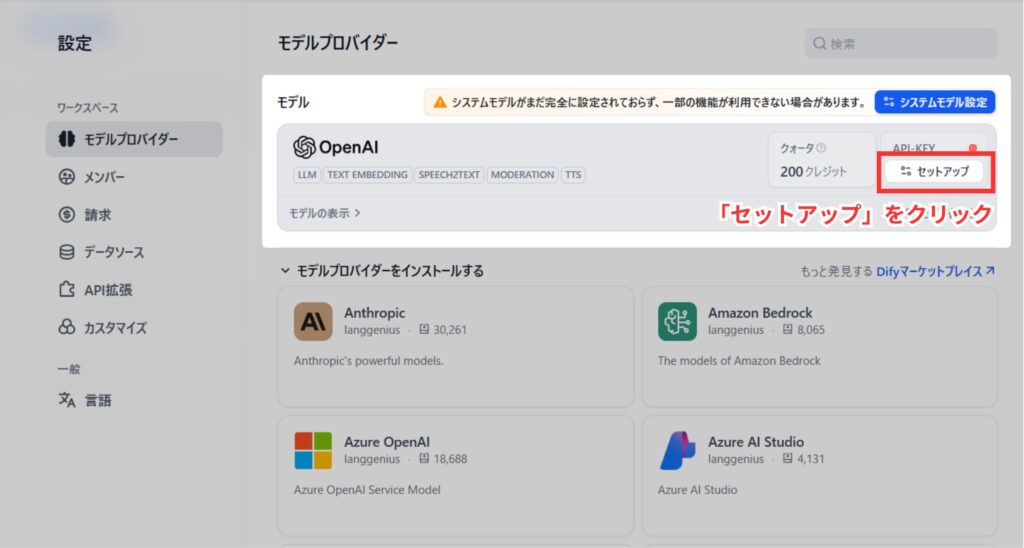Click the TEXT EMBEDDING tag
Viewport: 1024px width, 548px height.
367,175
